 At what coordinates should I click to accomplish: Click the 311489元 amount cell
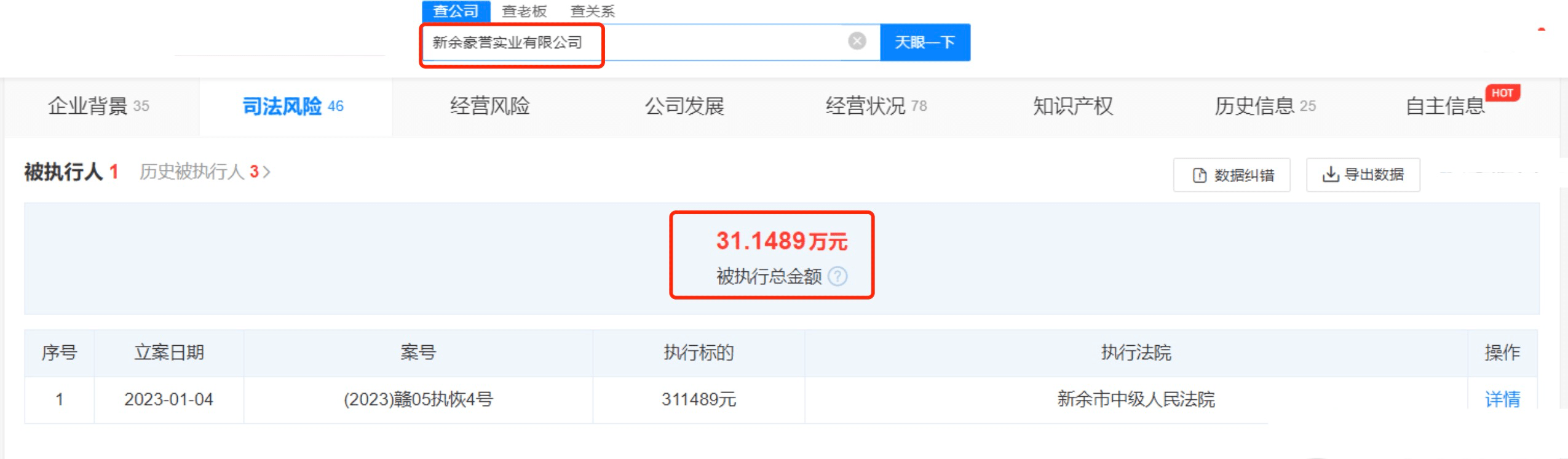pyautogui.click(x=699, y=399)
